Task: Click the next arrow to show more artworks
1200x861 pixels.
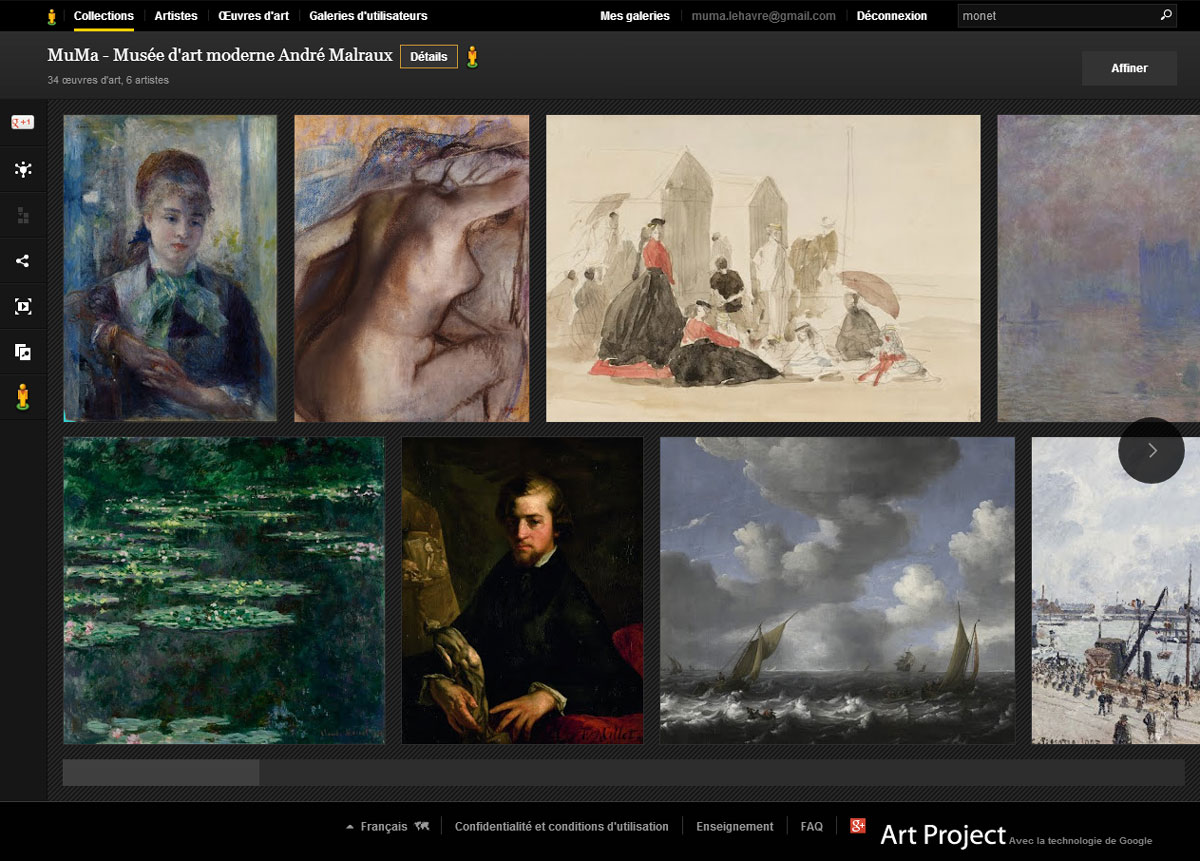Action: [x=1151, y=450]
